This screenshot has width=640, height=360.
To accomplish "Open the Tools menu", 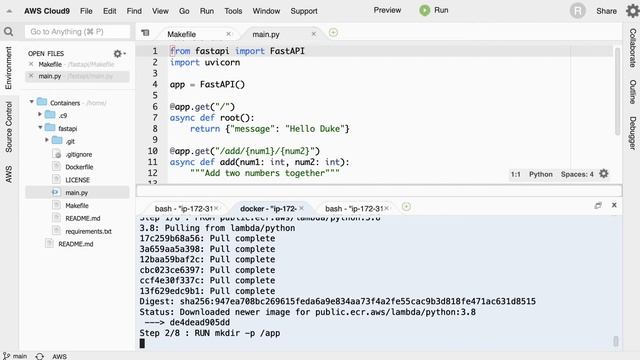I will pyautogui.click(x=233, y=11).
